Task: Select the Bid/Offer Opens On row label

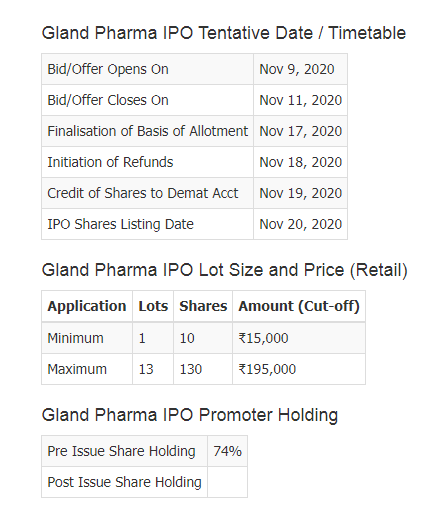Action: tap(108, 69)
